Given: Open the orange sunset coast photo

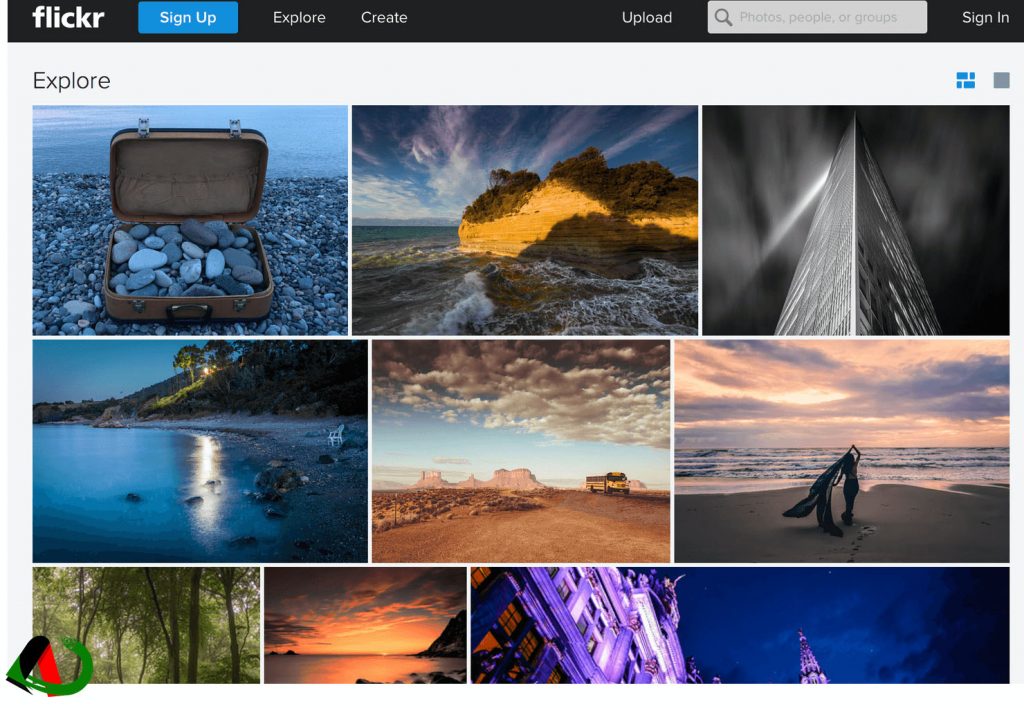Looking at the screenshot, I should [x=365, y=625].
